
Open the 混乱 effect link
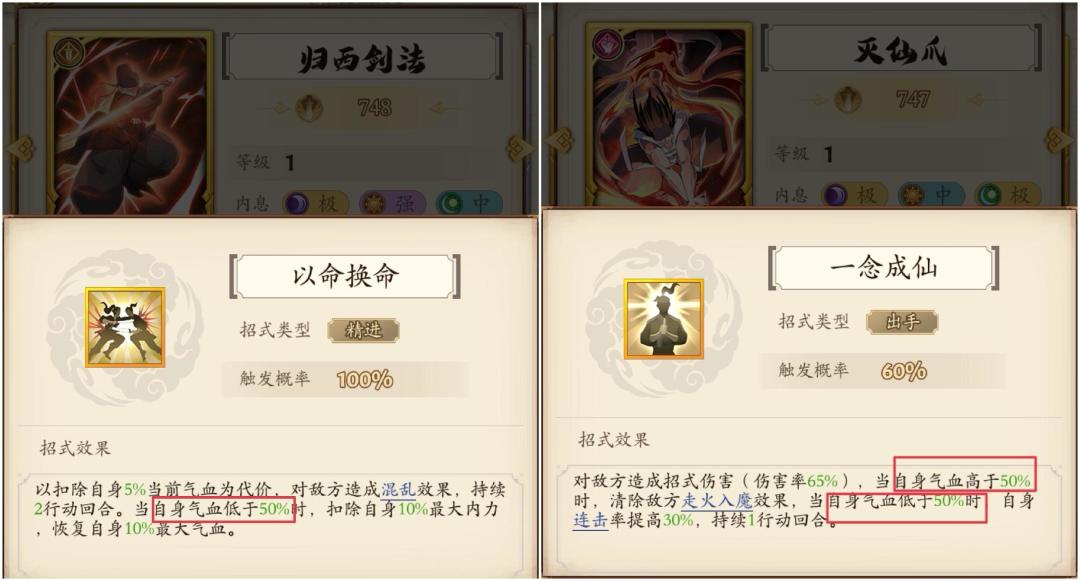[398, 490]
